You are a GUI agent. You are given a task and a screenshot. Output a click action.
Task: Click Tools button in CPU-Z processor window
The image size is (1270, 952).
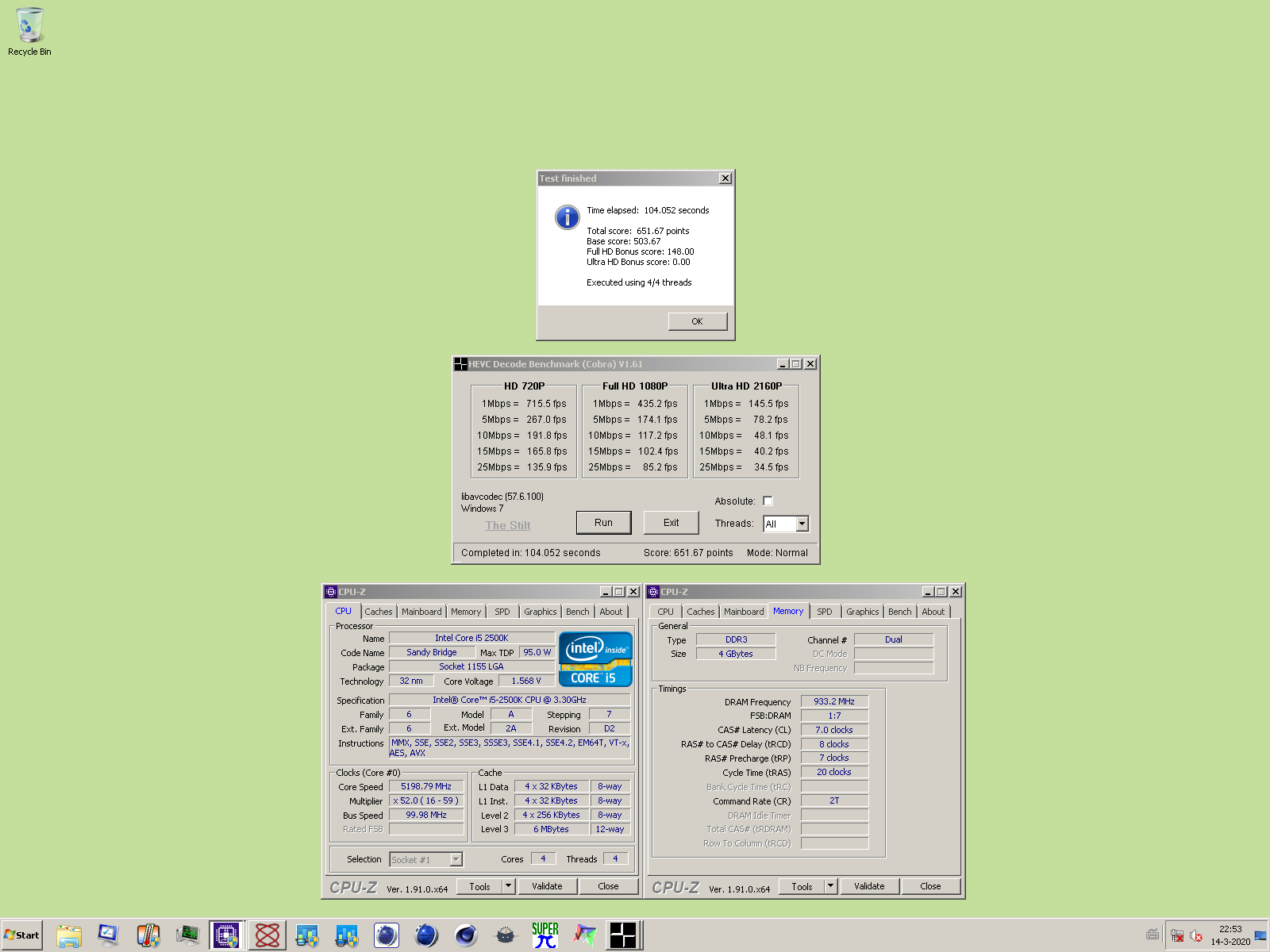click(479, 886)
